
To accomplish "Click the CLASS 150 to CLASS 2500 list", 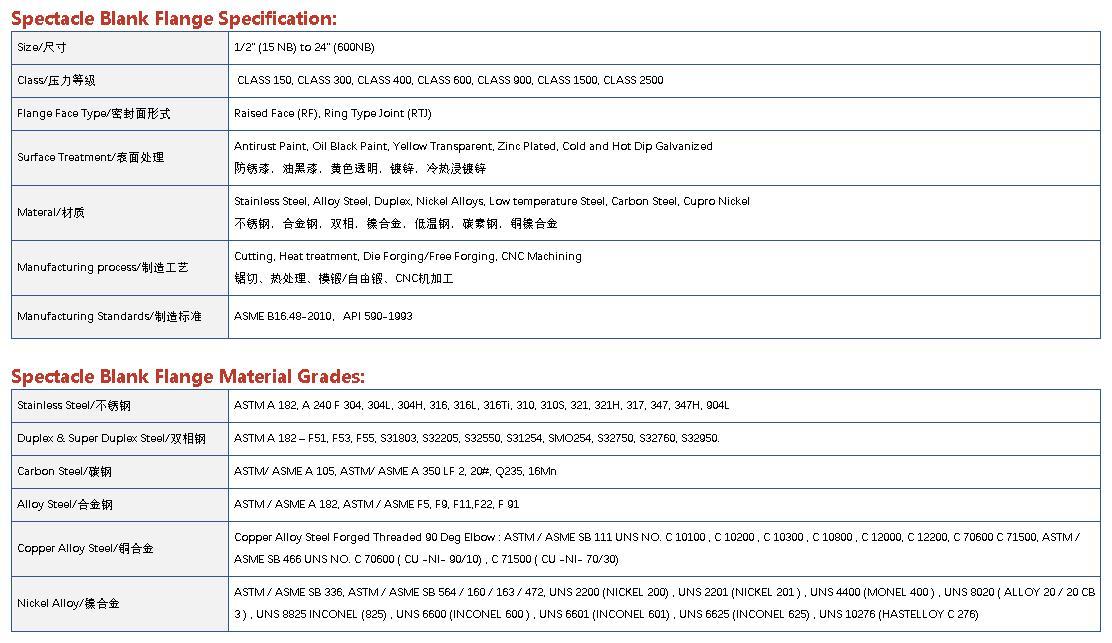I will (450, 80).
